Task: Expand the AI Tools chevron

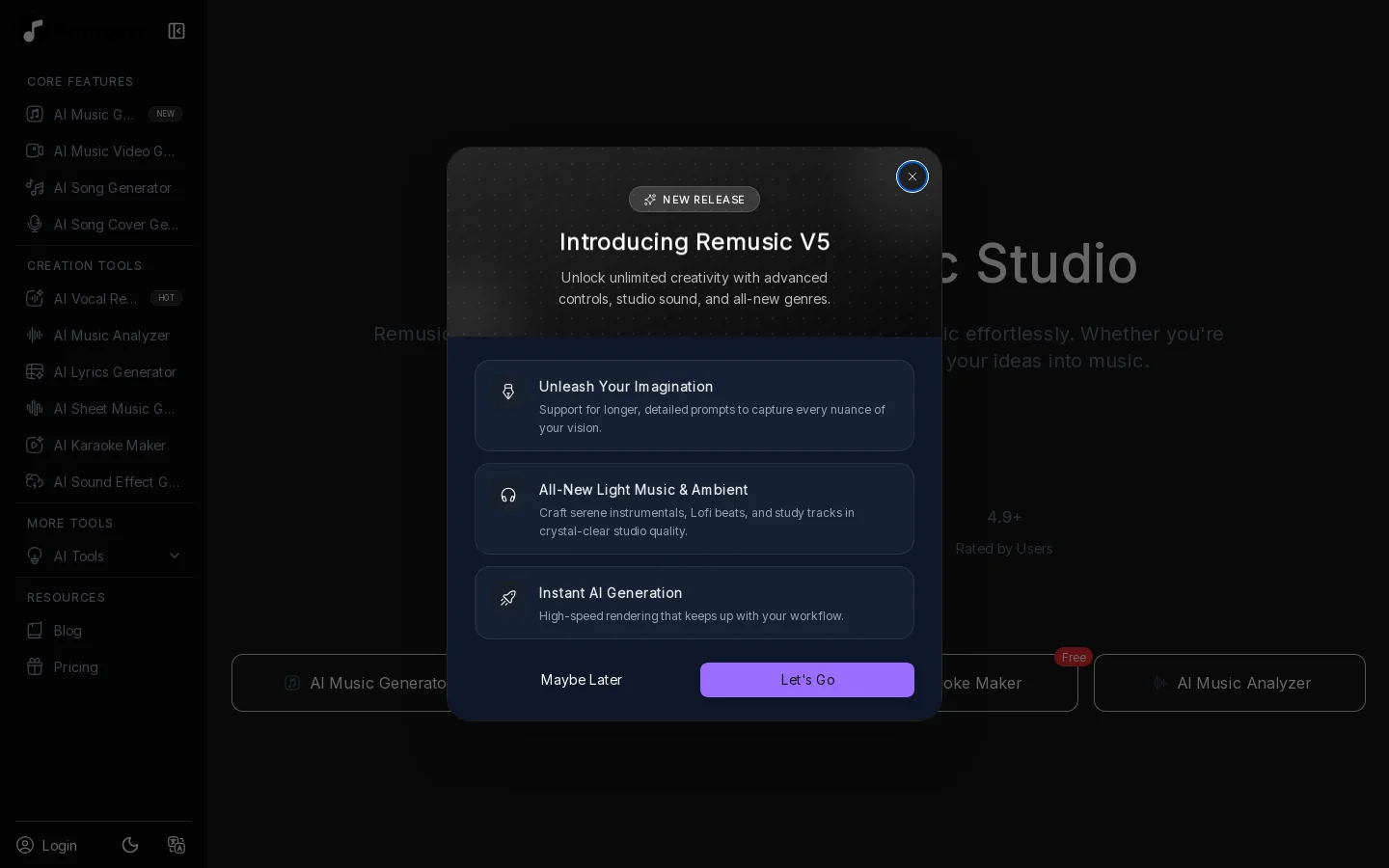Action: pos(175,556)
